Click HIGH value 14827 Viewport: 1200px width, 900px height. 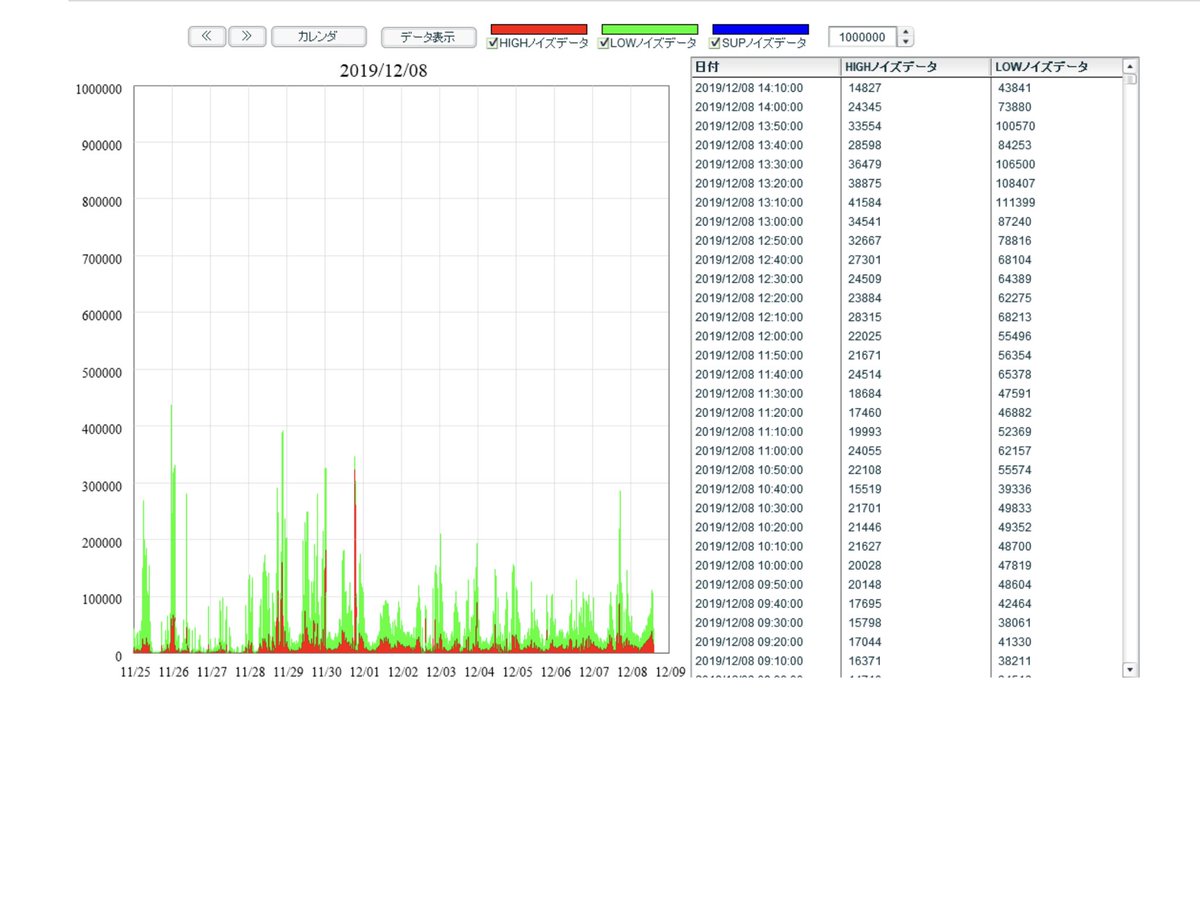[x=864, y=88]
